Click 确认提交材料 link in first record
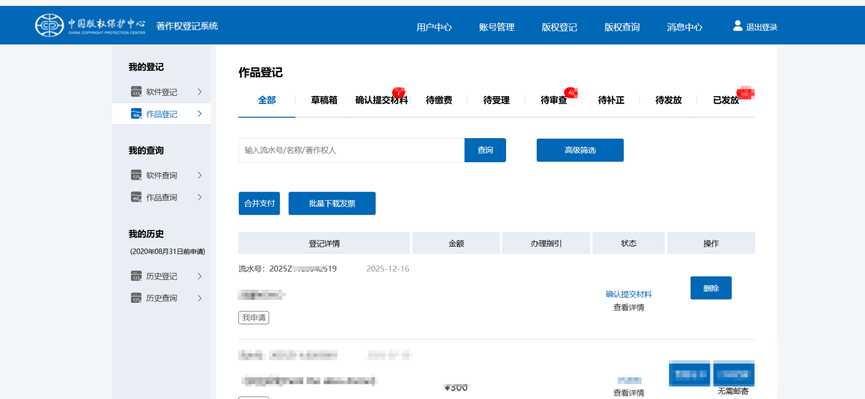 click(628, 294)
